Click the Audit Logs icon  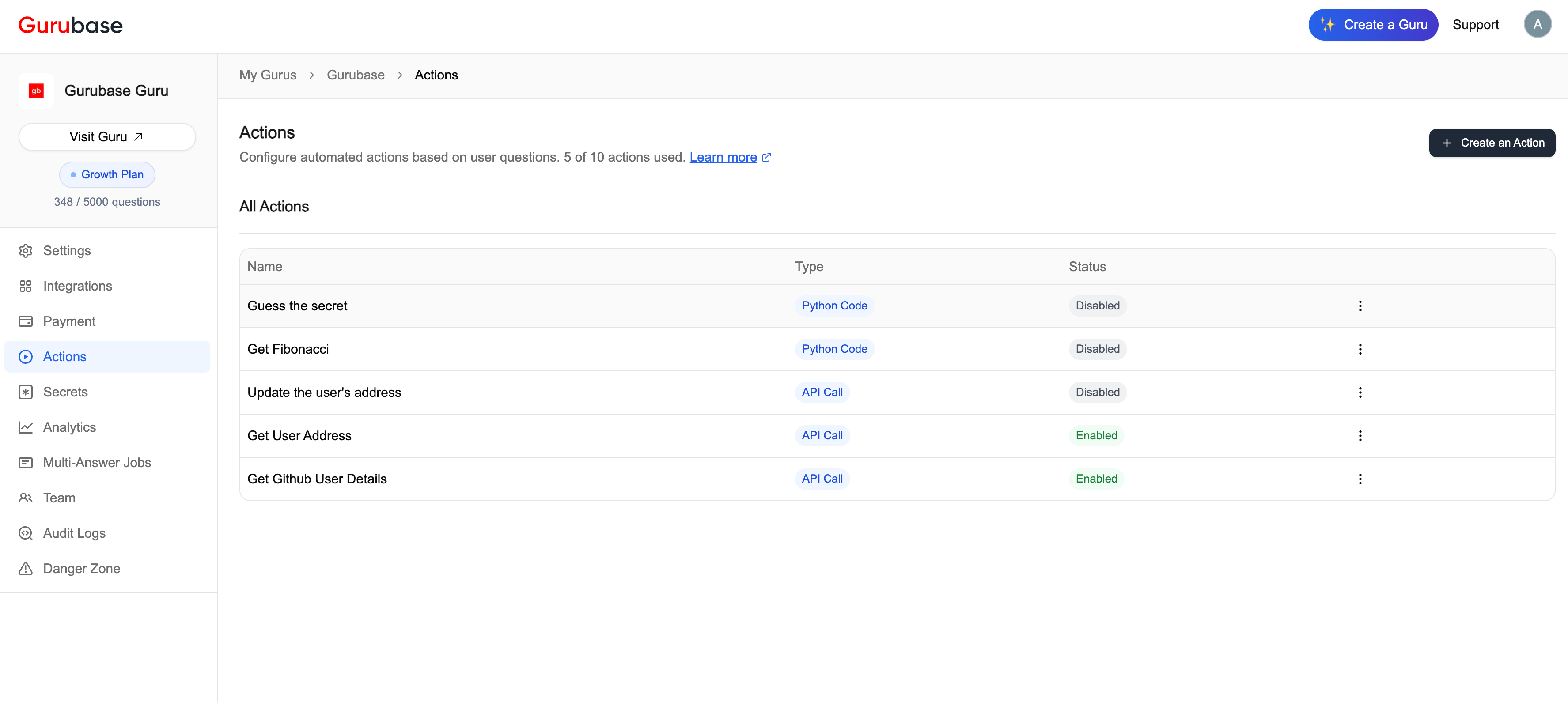tap(25, 533)
